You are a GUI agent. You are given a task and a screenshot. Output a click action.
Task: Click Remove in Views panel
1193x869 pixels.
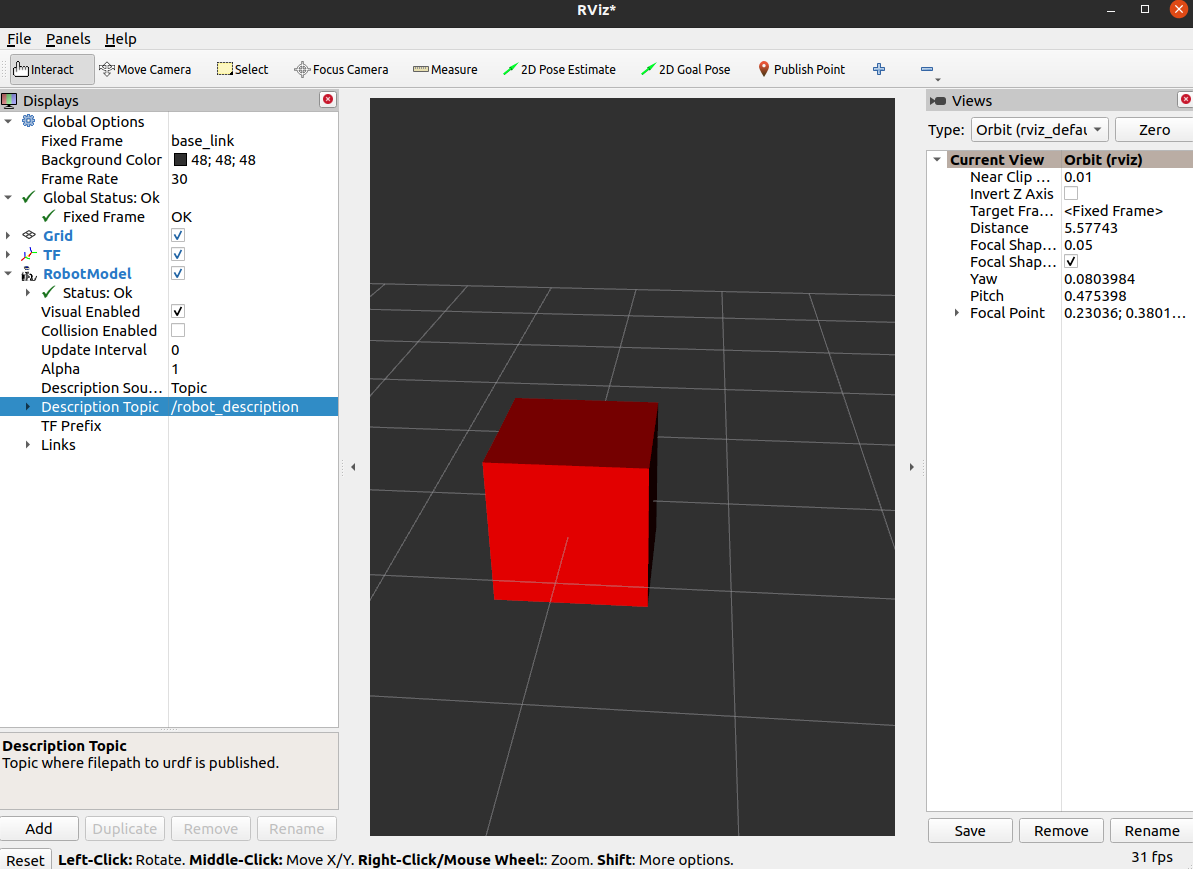(x=1061, y=831)
